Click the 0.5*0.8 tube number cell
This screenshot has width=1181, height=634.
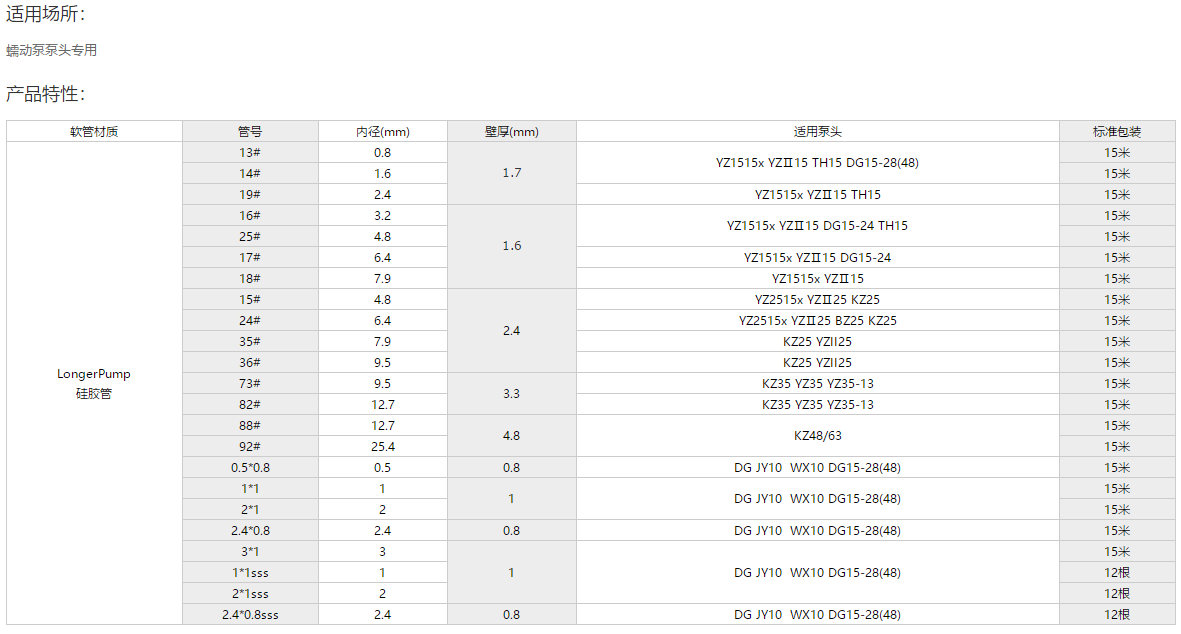coord(250,468)
